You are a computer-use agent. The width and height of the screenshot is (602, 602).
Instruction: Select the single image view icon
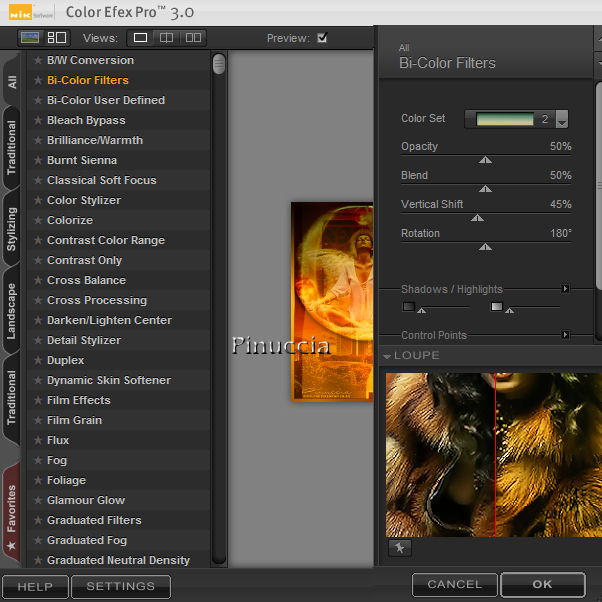[141, 38]
